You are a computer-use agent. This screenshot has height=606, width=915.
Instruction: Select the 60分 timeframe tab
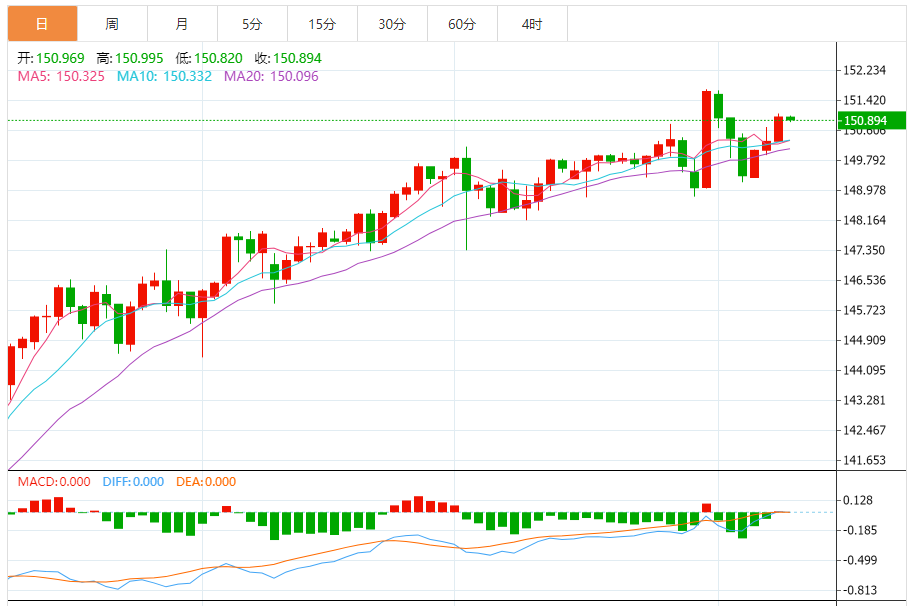(462, 24)
